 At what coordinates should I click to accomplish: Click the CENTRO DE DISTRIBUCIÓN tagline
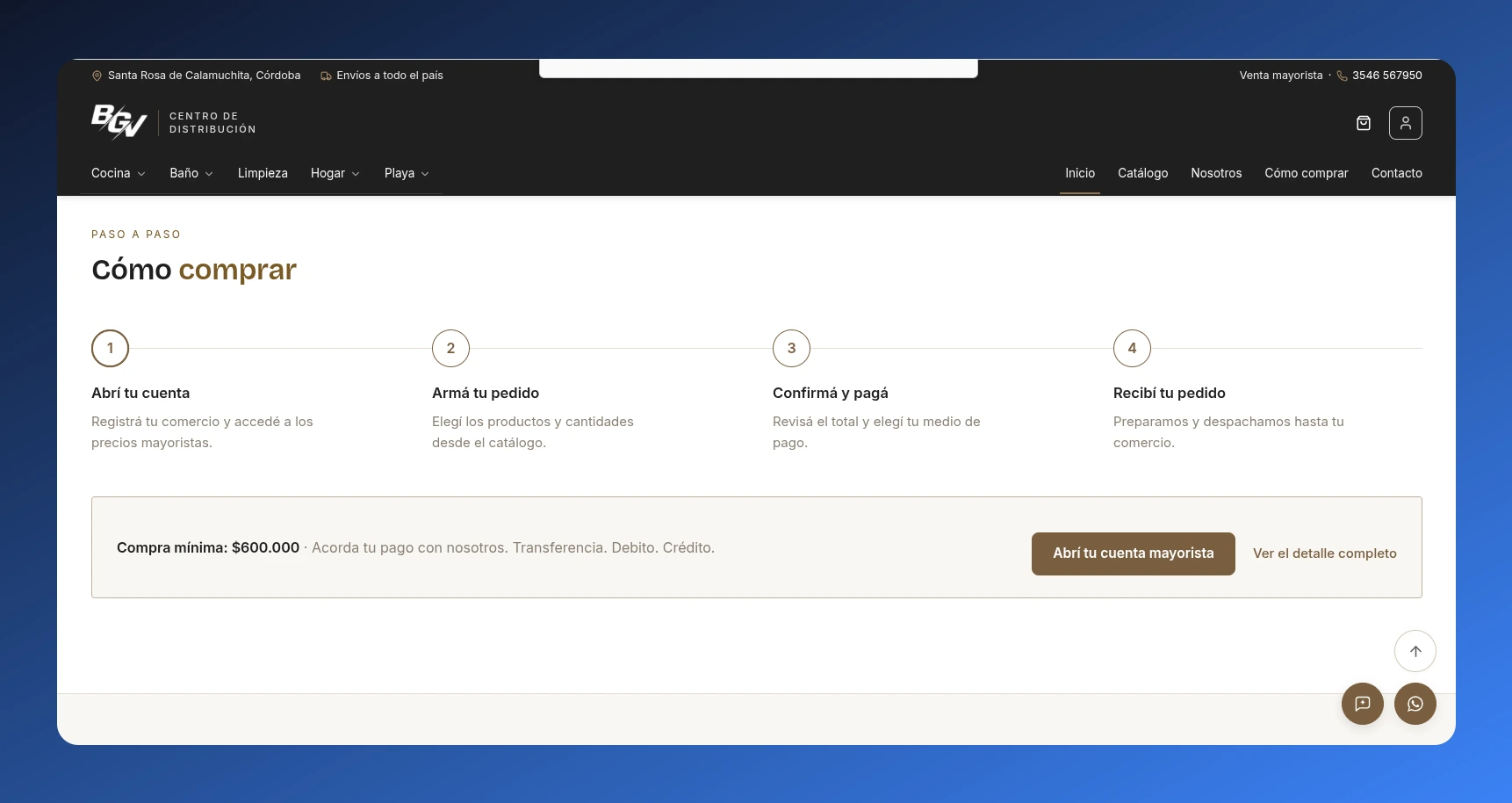point(212,123)
